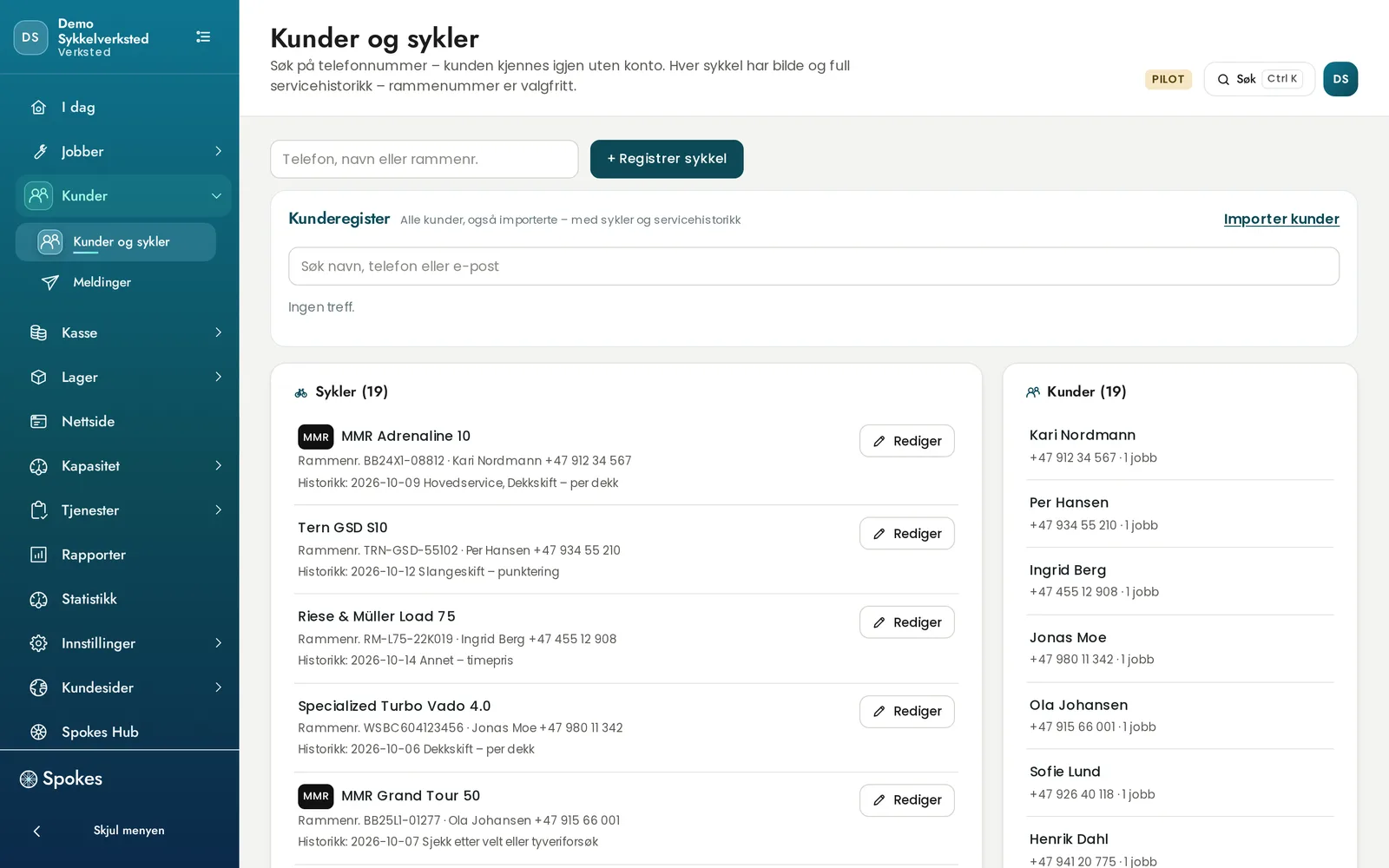Expand the Kundesider submenu chevron
The width and height of the screenshot is (1389, 868).
tap(218, 687)
